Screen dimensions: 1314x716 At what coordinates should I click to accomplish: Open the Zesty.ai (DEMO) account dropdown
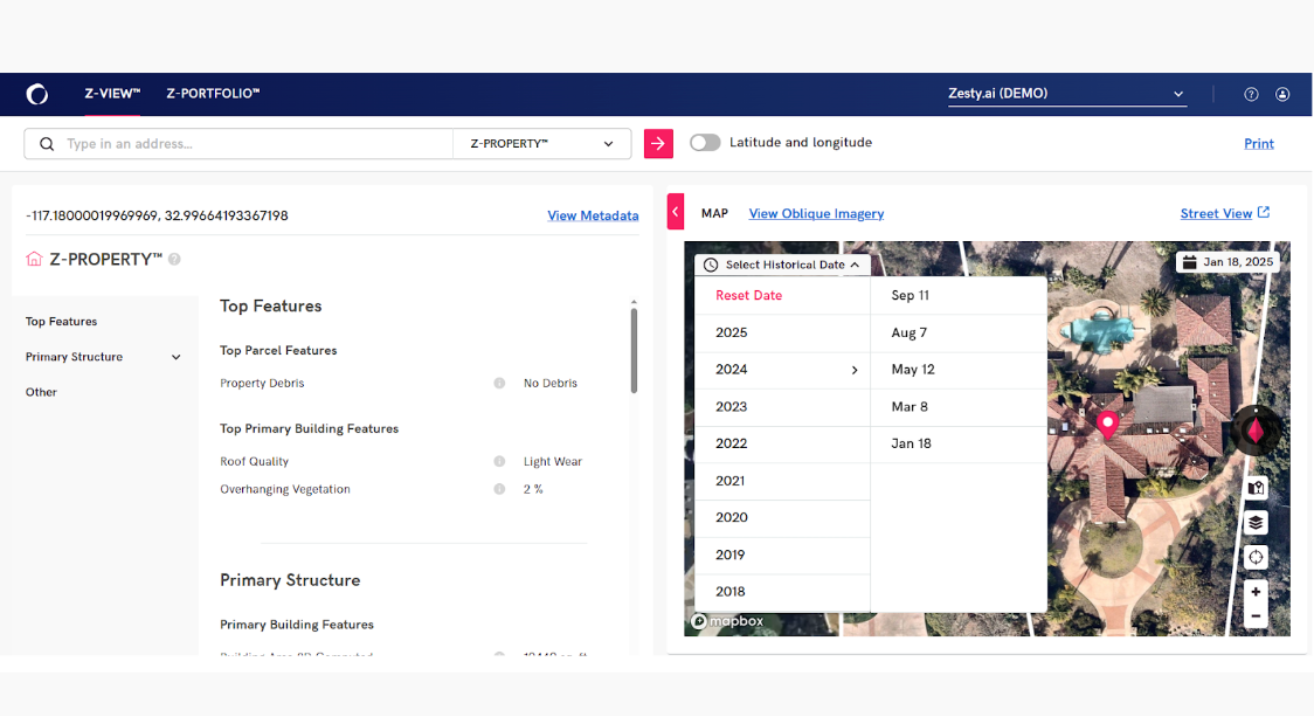[1067, 94]
